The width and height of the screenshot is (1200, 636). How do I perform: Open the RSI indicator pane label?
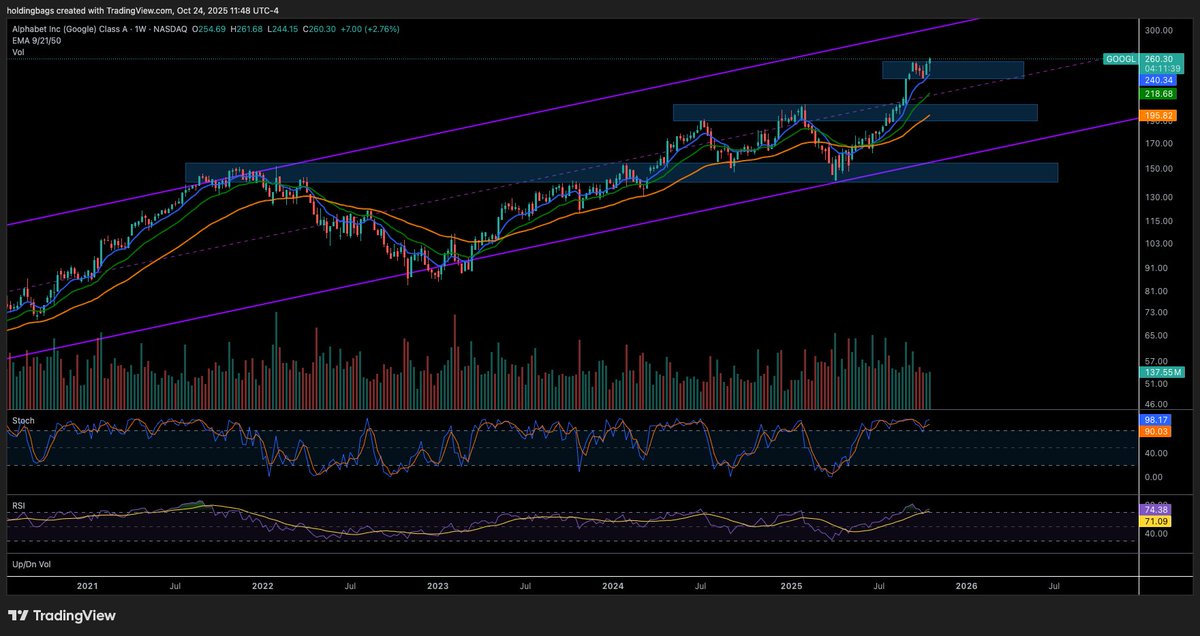pyautogui.click(x=19, y=505)
